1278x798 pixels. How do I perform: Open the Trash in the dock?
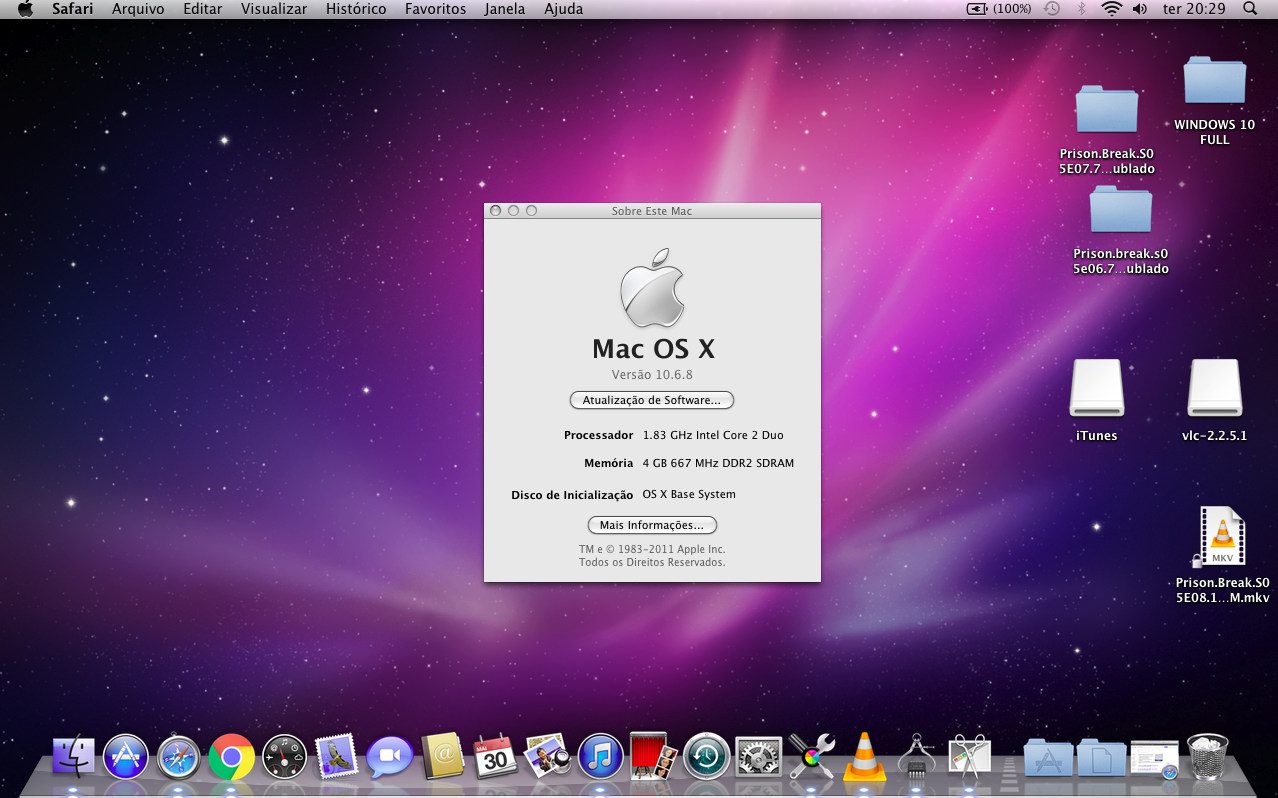pyautogui.click(x=1207, y=756)
